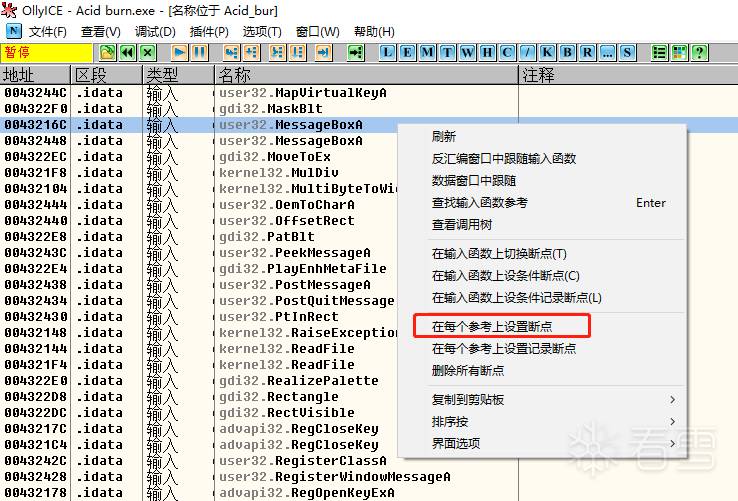Screen dimensions: 738x501
Task: Open Call stack with K button
Action: [x=547, y=52]
